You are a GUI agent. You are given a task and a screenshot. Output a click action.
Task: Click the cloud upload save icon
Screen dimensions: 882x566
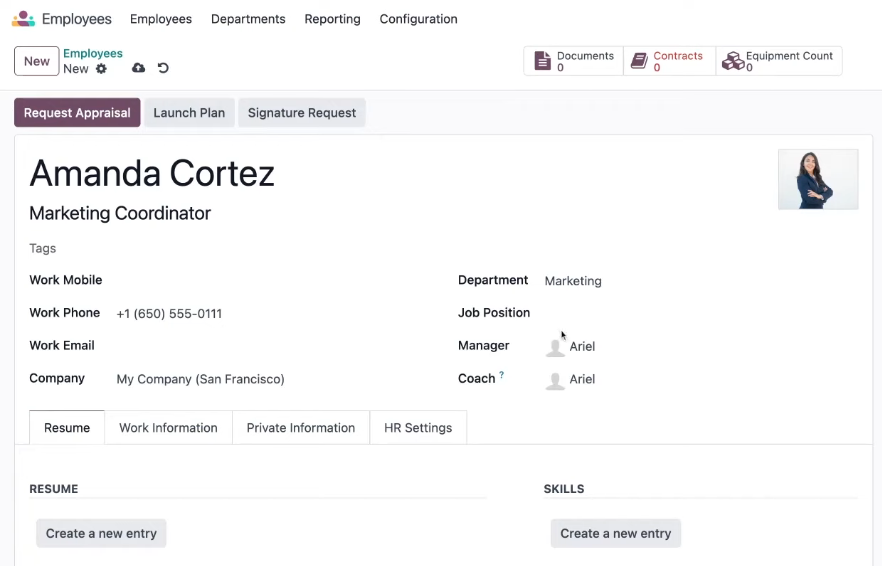[x=138, y=68]
